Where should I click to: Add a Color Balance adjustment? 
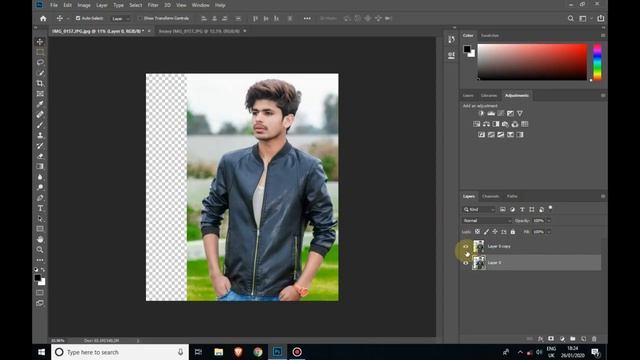tap(486, 124)
